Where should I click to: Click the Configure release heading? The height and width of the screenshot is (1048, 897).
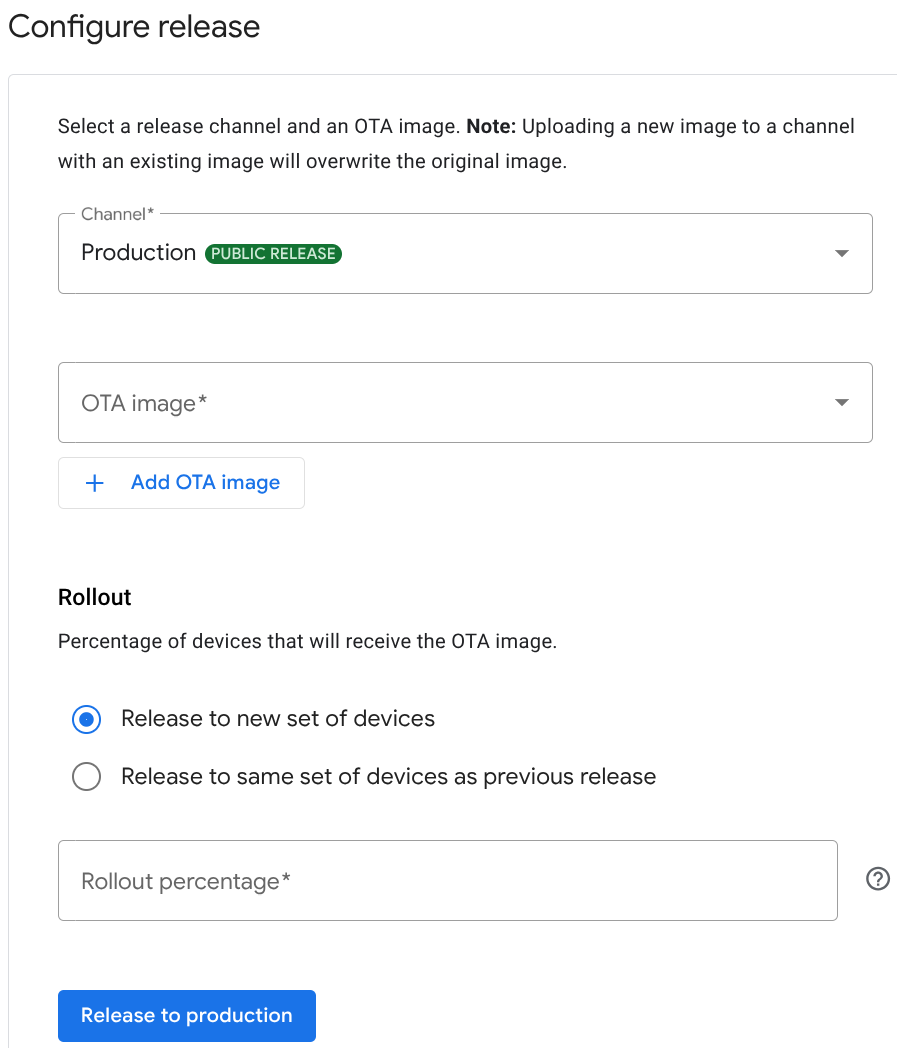[134, 27]
